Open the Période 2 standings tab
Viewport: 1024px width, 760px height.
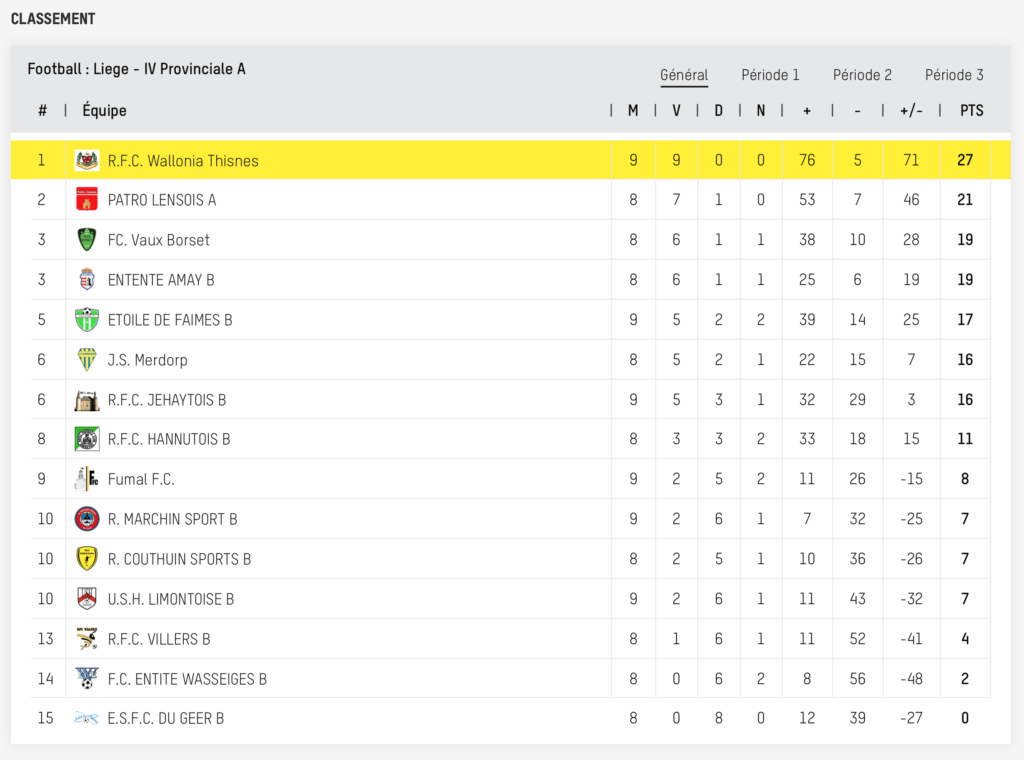point(862,75)
